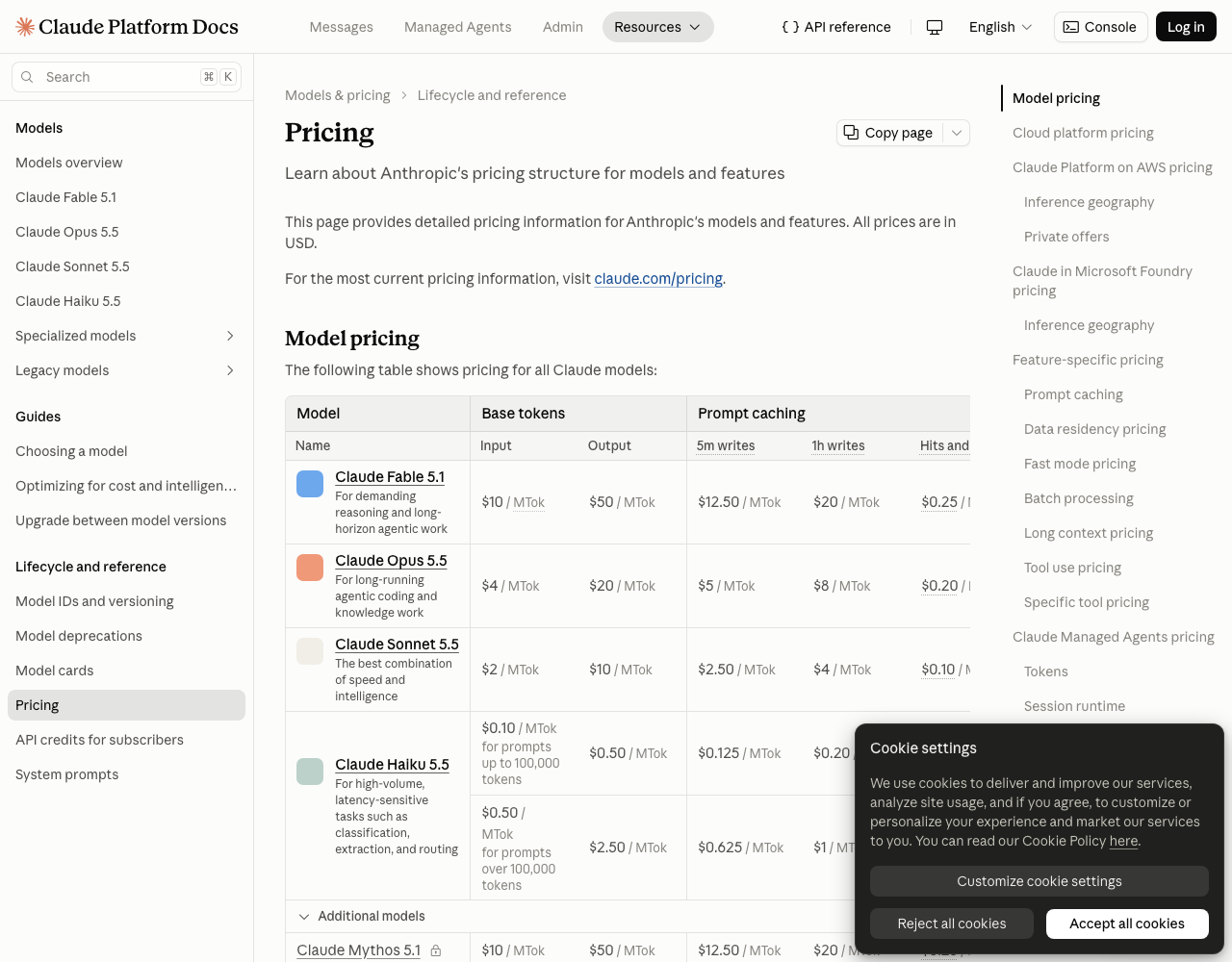Click Reject all cookies
Image resolution: width=1232 pixels, height=962 pixels.
[x=952, y=924]
